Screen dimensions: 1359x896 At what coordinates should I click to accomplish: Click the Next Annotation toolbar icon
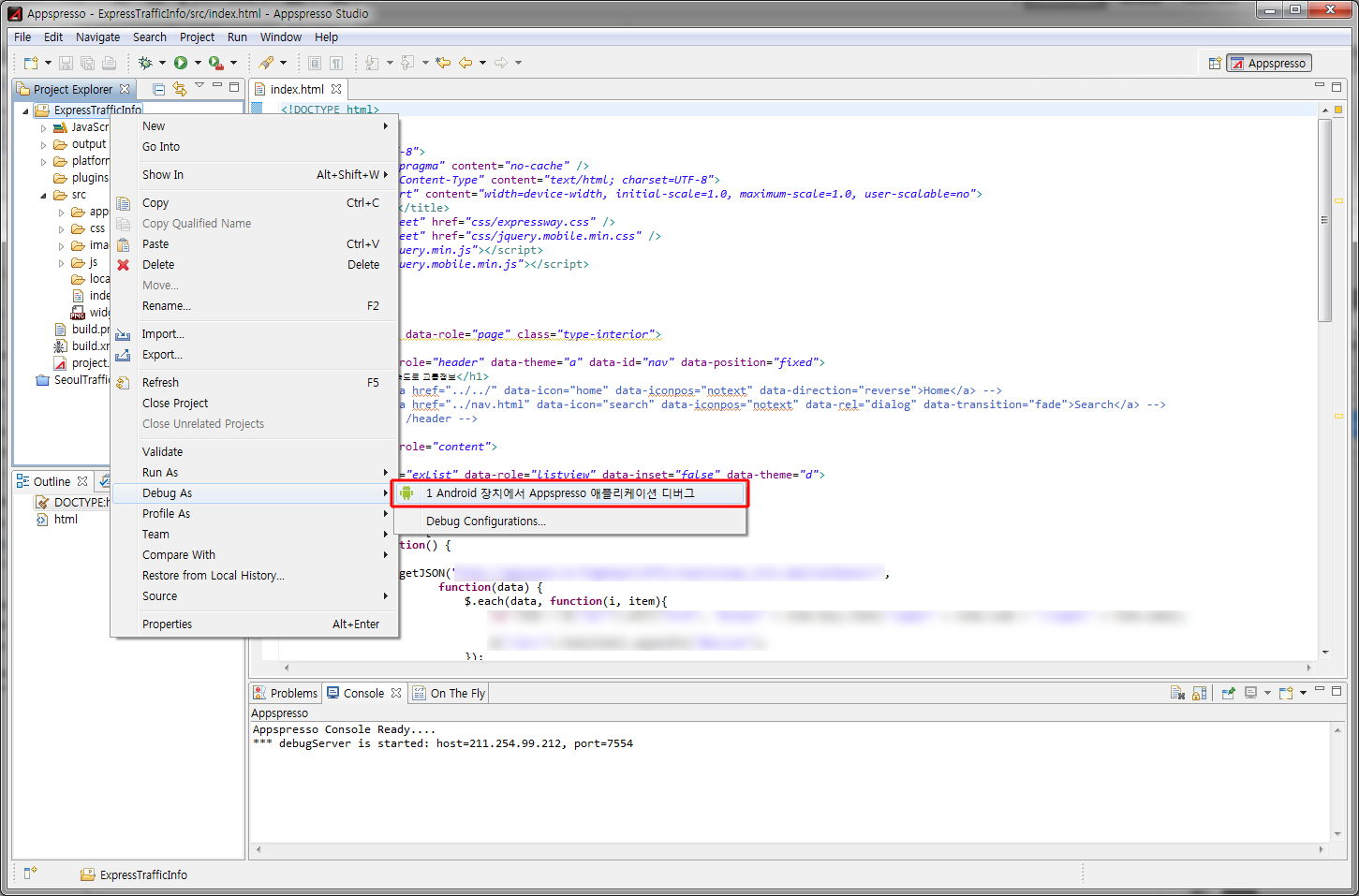pos(372,63)
